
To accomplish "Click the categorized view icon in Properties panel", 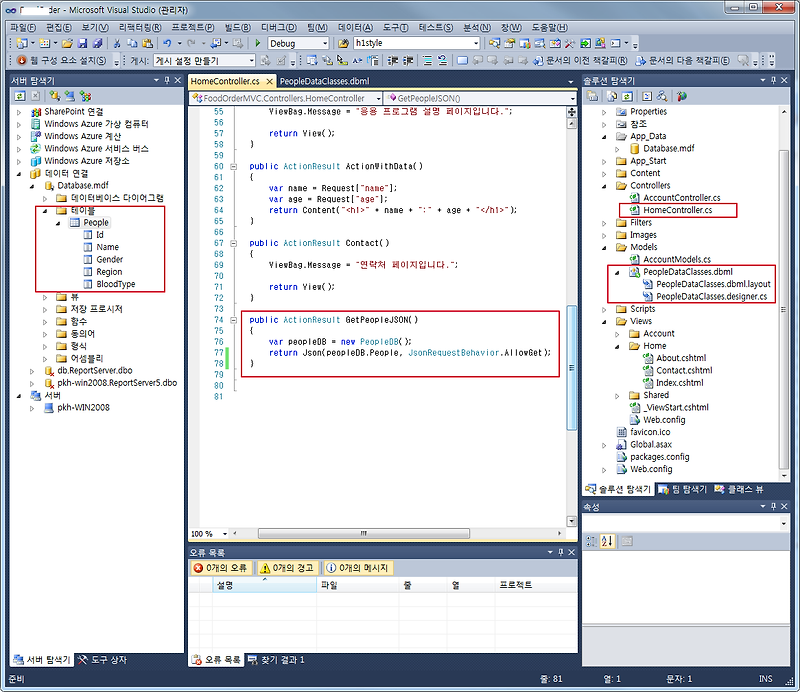I will [591, 541].
